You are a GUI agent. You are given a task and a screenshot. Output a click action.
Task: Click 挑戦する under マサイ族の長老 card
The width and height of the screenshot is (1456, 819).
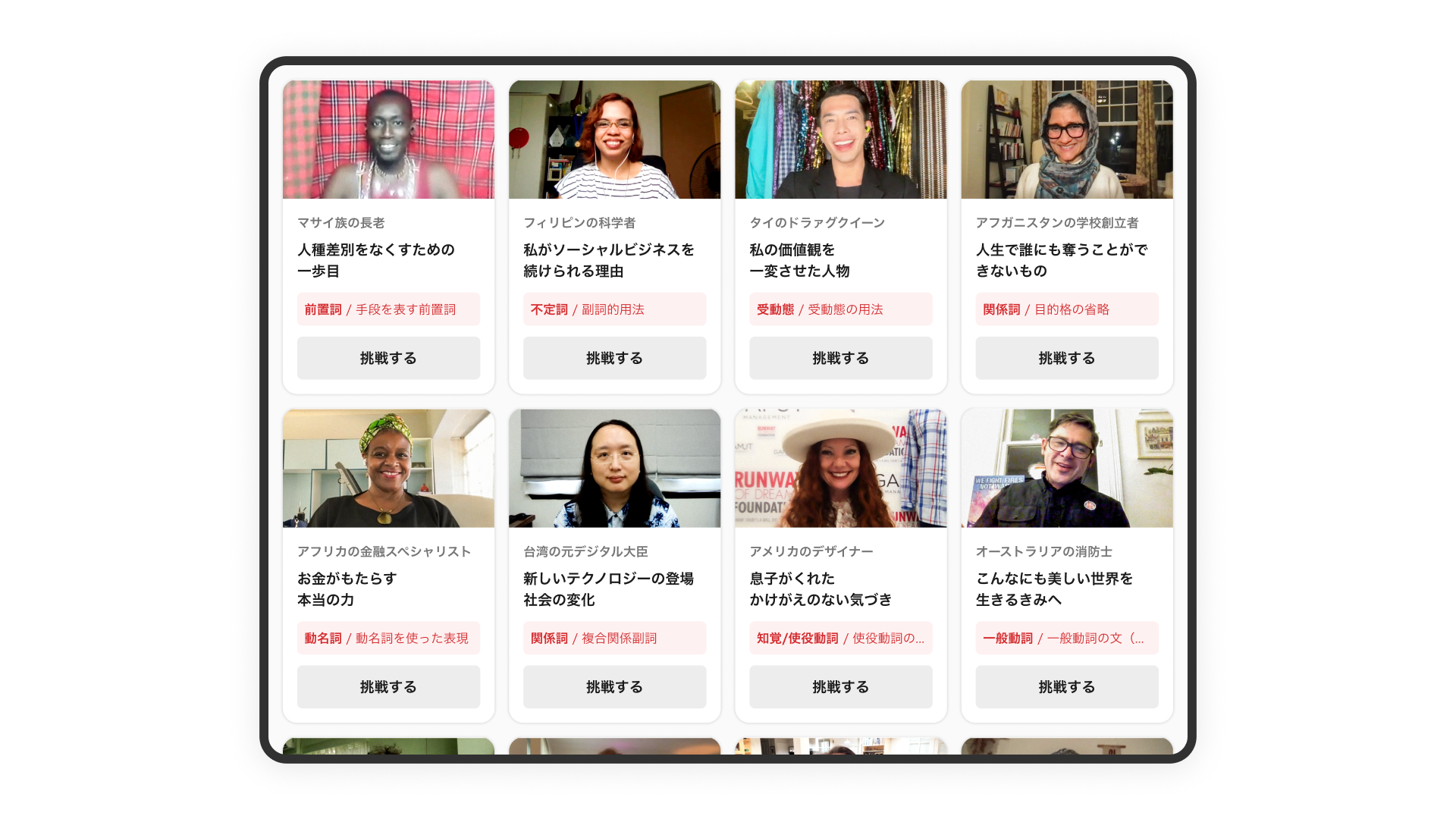(388, 358)
